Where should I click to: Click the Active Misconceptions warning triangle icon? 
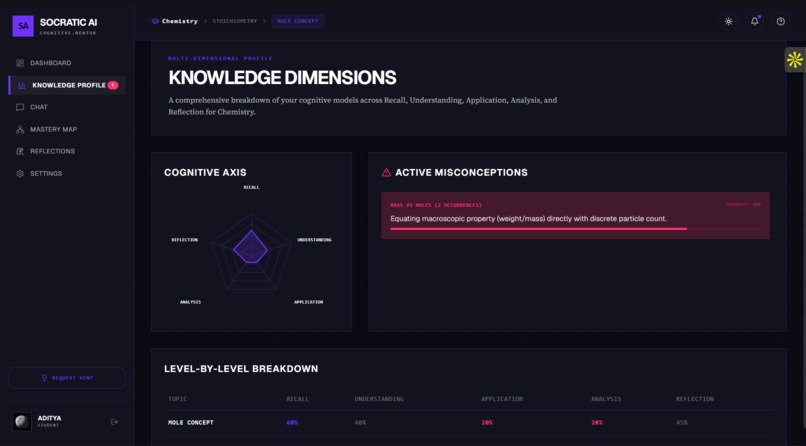pos(386,173)
